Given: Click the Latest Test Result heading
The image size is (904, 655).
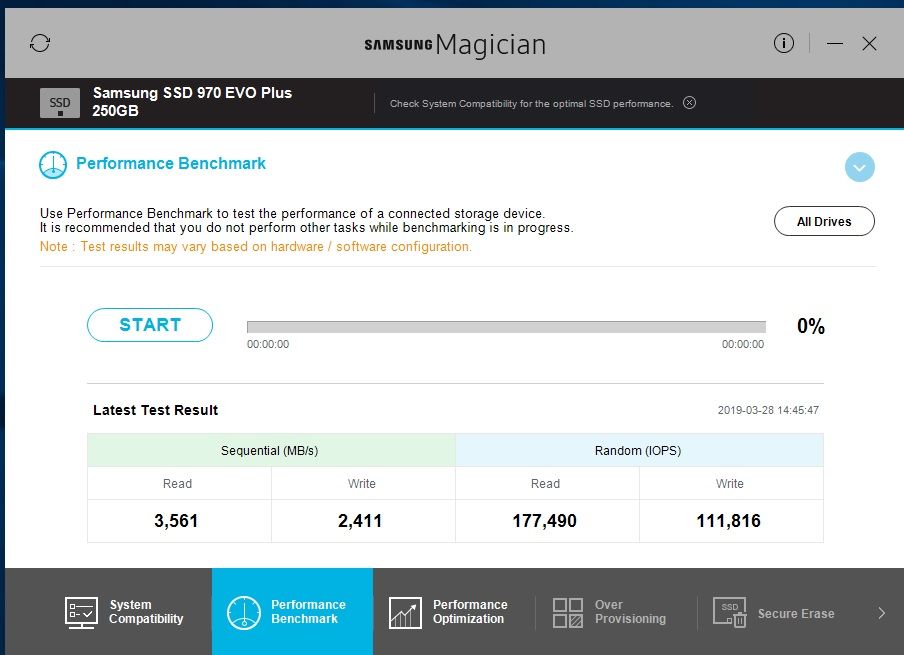Looking at the screenshot, I should tap(156, 410).
